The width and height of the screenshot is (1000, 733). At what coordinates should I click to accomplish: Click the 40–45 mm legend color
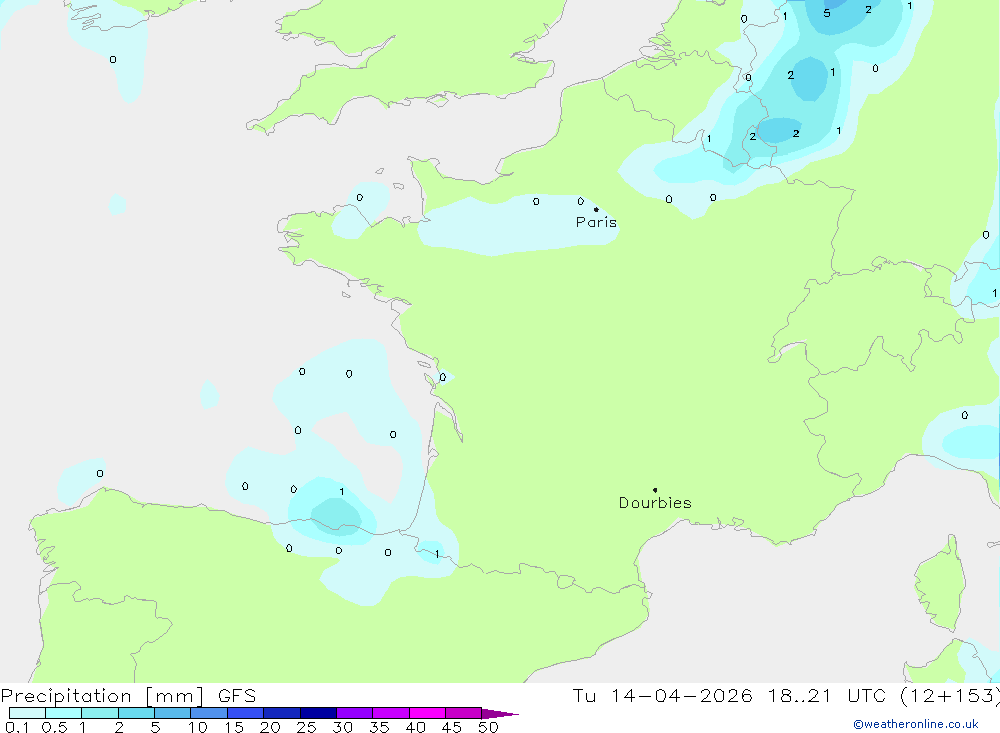tap(427, 713)
